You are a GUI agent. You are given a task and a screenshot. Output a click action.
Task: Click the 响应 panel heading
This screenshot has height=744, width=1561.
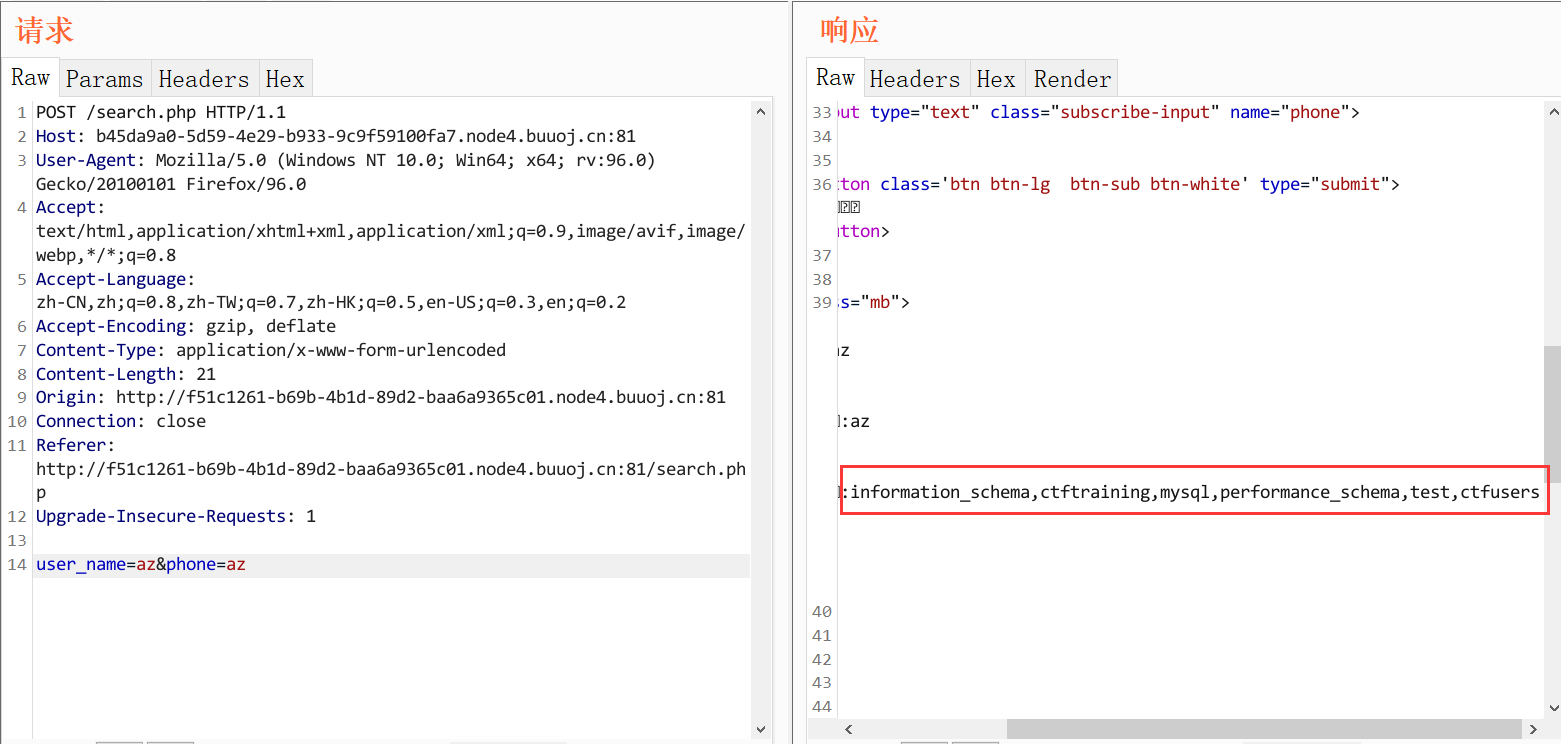tap(849, 30)
